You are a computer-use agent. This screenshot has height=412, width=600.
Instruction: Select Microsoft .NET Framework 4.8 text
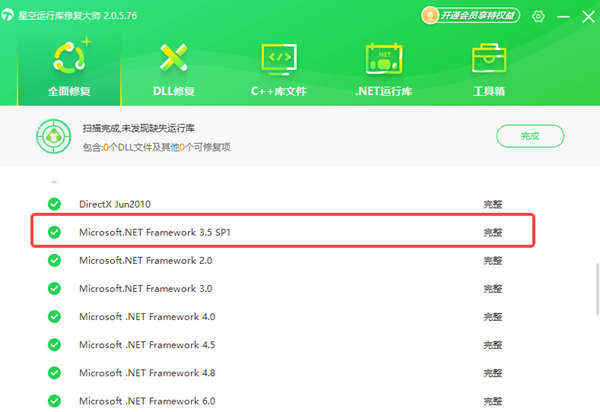(x=147, y=373)
